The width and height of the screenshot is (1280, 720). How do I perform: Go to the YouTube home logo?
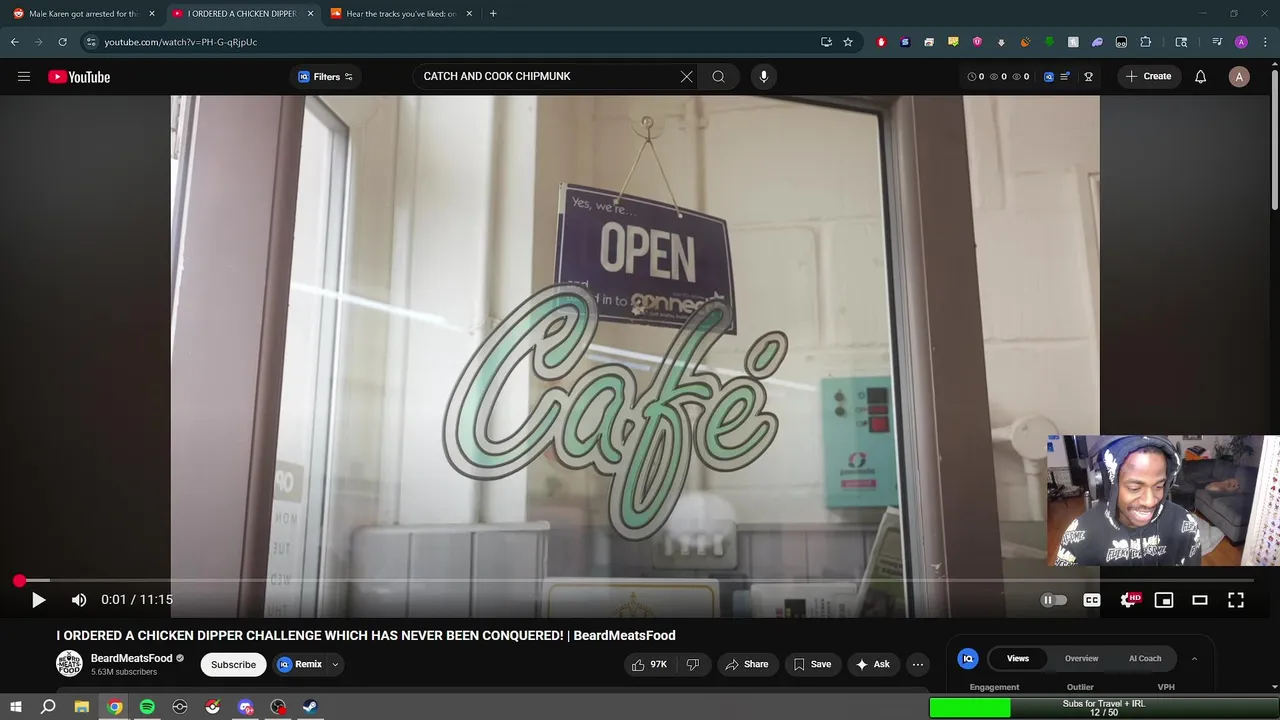79,77
